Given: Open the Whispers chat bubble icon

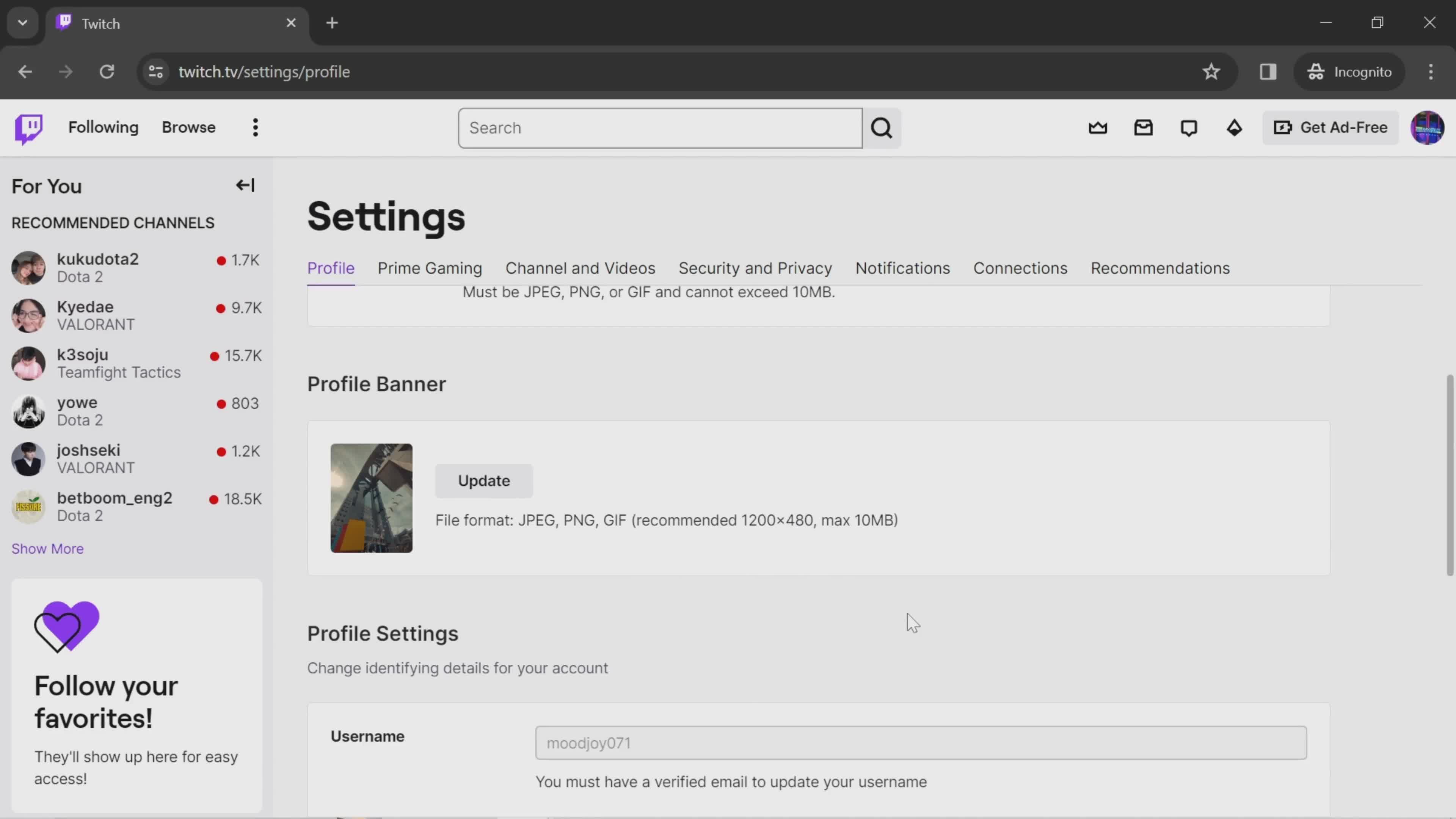Looking at the screenshot, I should [1189, 128].
